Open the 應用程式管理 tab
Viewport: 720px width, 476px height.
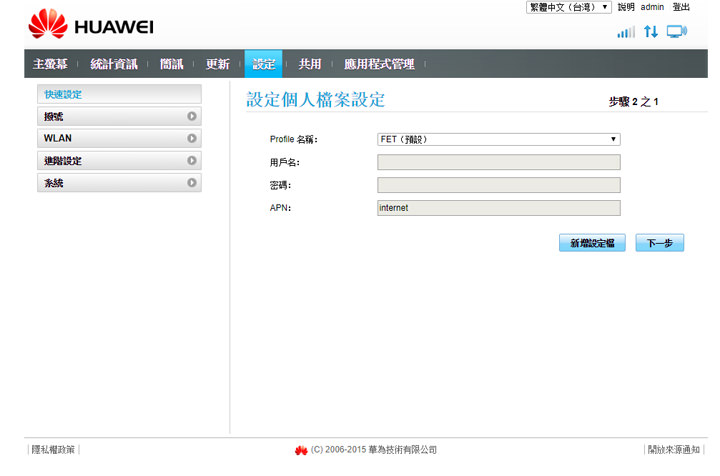pyautogui.click(x=379, y=64)
